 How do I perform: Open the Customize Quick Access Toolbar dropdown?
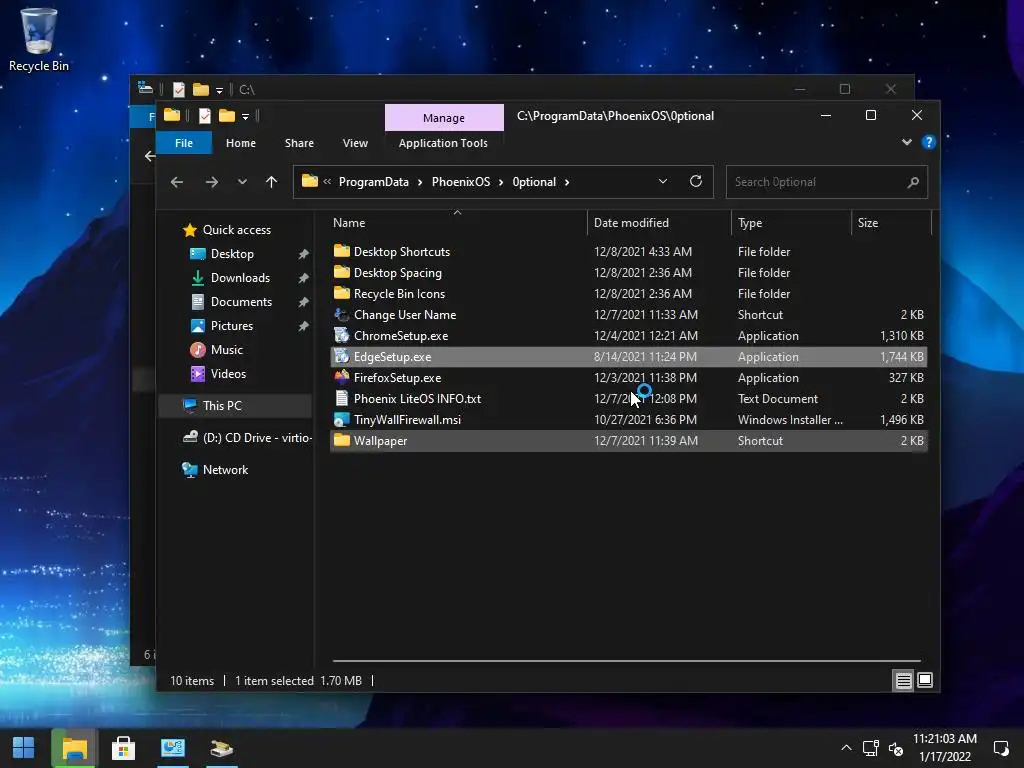pyautogui.click(x=246, y=116)
